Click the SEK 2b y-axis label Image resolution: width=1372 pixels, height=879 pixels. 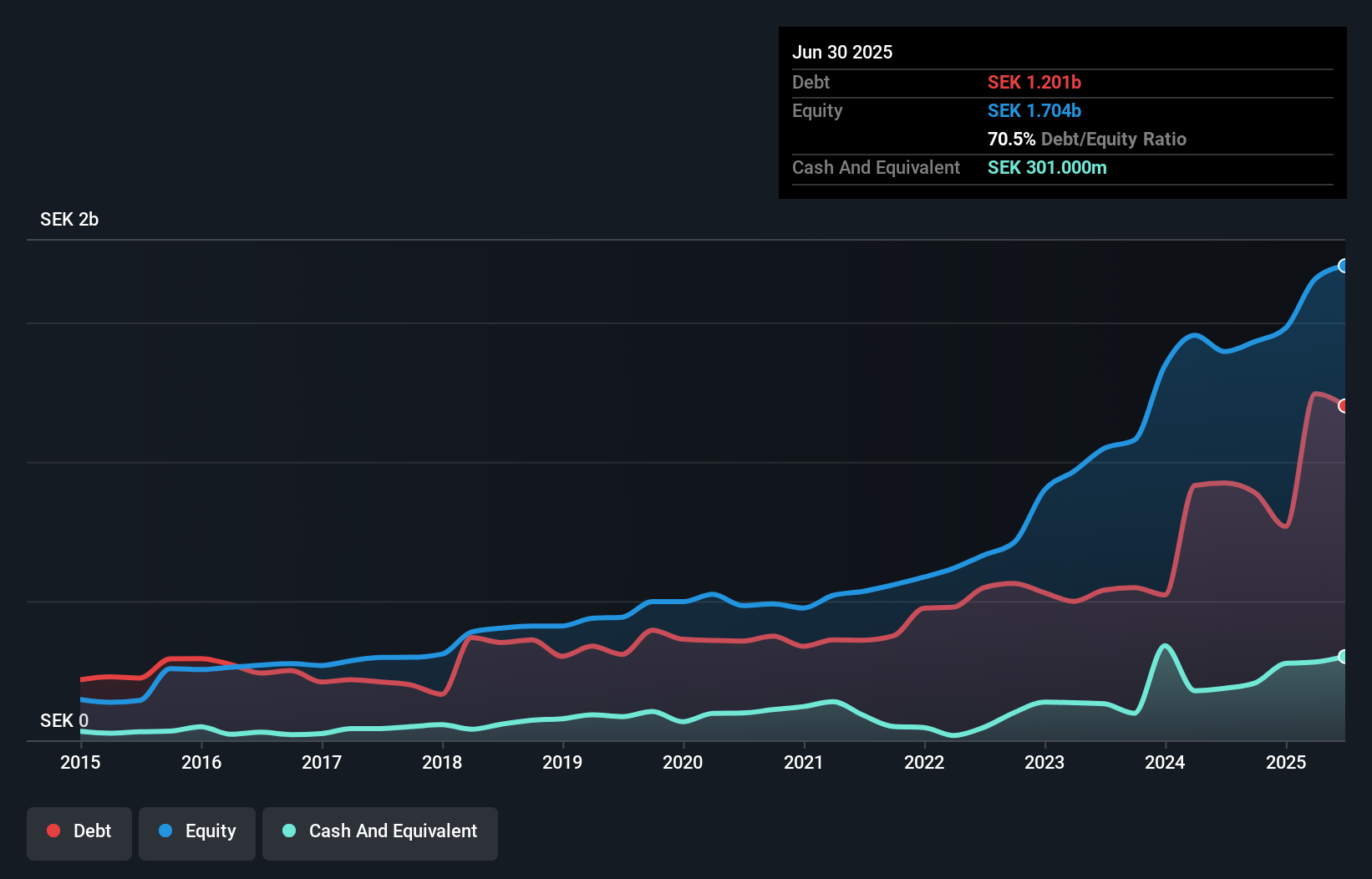coord(69,219)
